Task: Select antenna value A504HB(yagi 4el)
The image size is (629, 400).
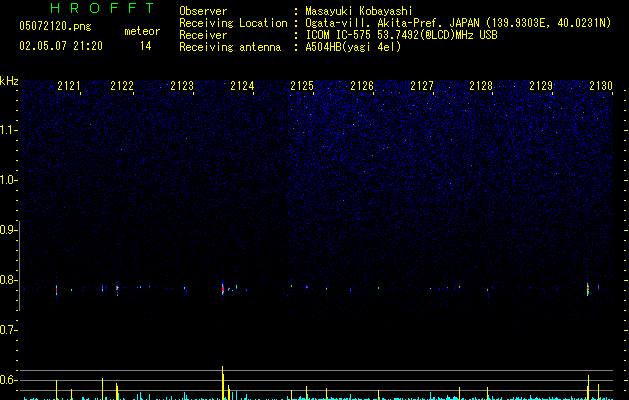Action: pyautogui.click(x=353, y=47)
